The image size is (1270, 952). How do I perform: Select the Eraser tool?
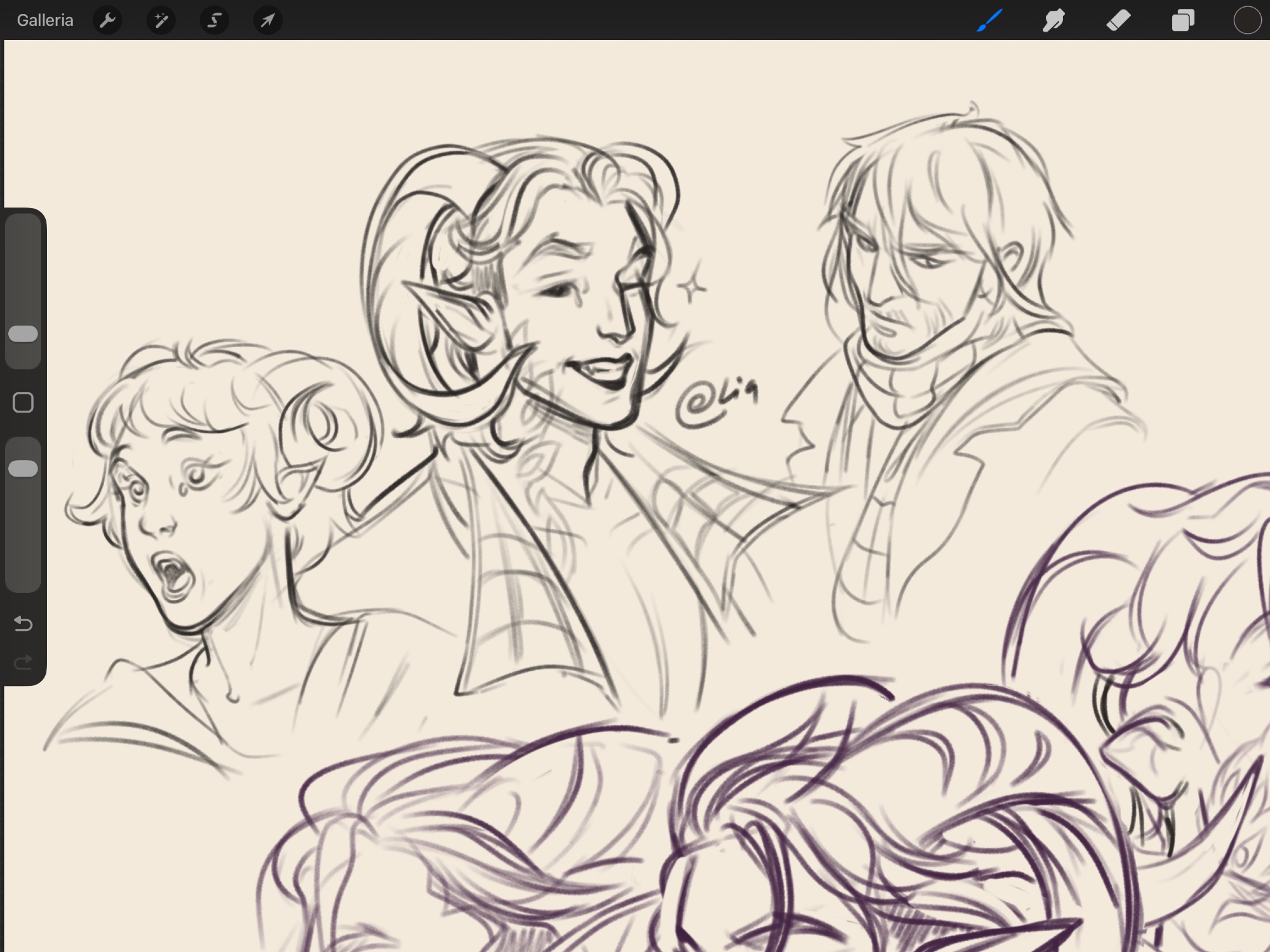[1118, 20]
